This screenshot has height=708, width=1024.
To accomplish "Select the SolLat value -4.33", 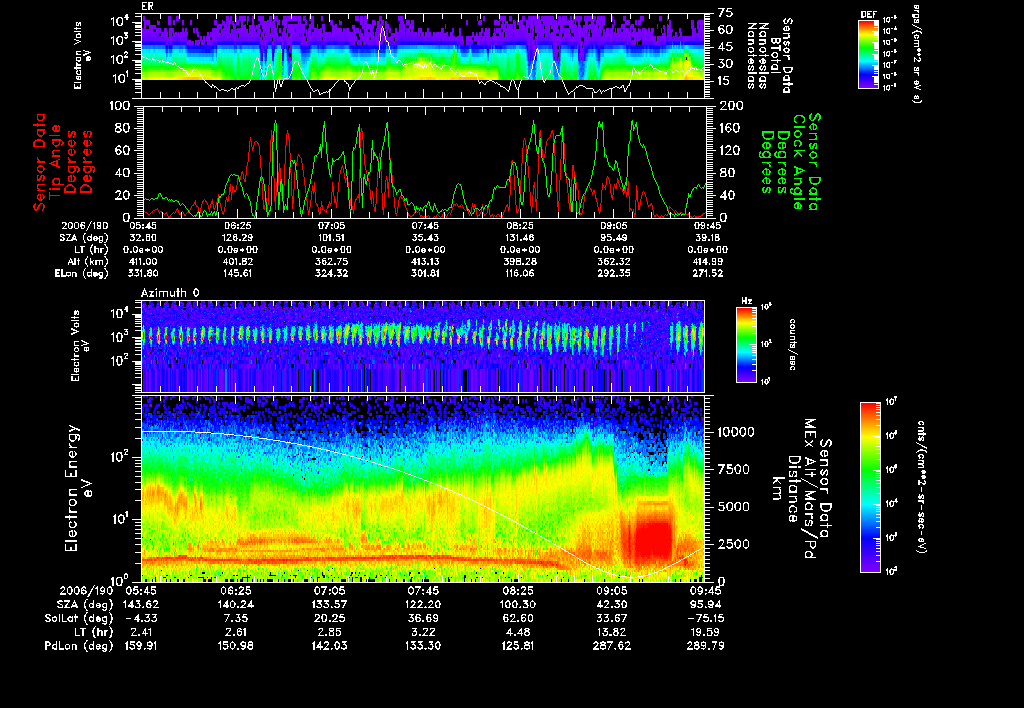I will coord(141,619).
